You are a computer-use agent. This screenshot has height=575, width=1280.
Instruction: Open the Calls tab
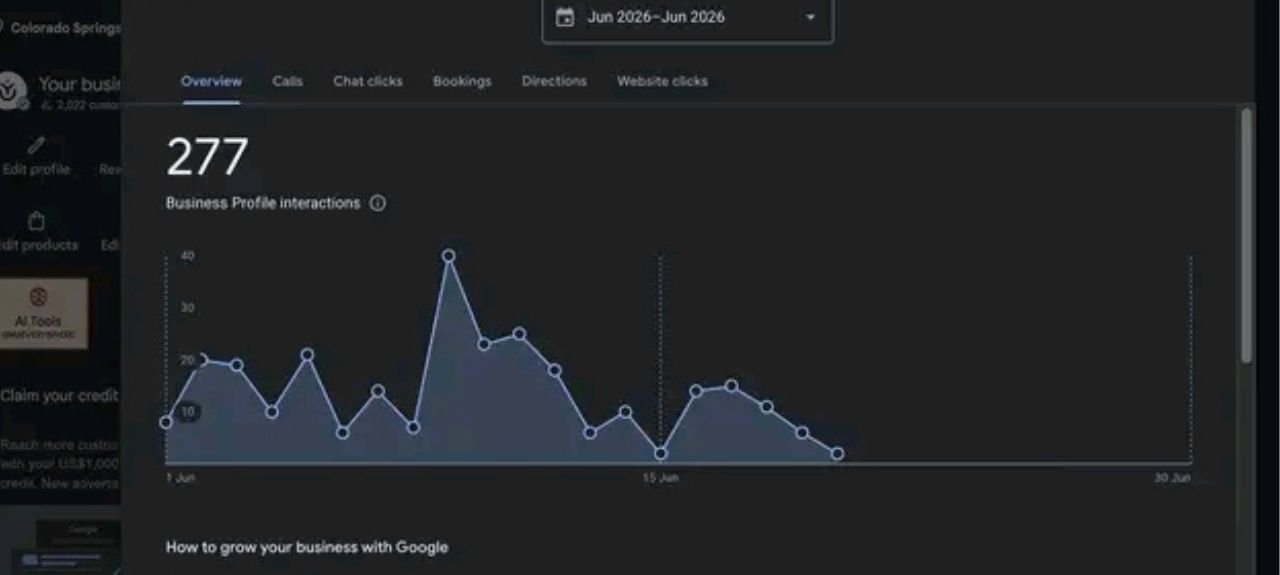tap(287, 81)
